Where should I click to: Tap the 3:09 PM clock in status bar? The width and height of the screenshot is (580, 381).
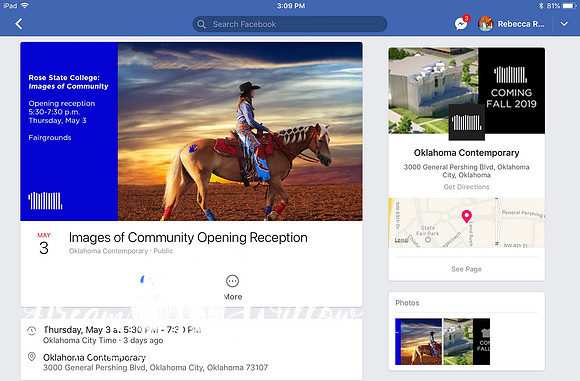click(291, 6)
